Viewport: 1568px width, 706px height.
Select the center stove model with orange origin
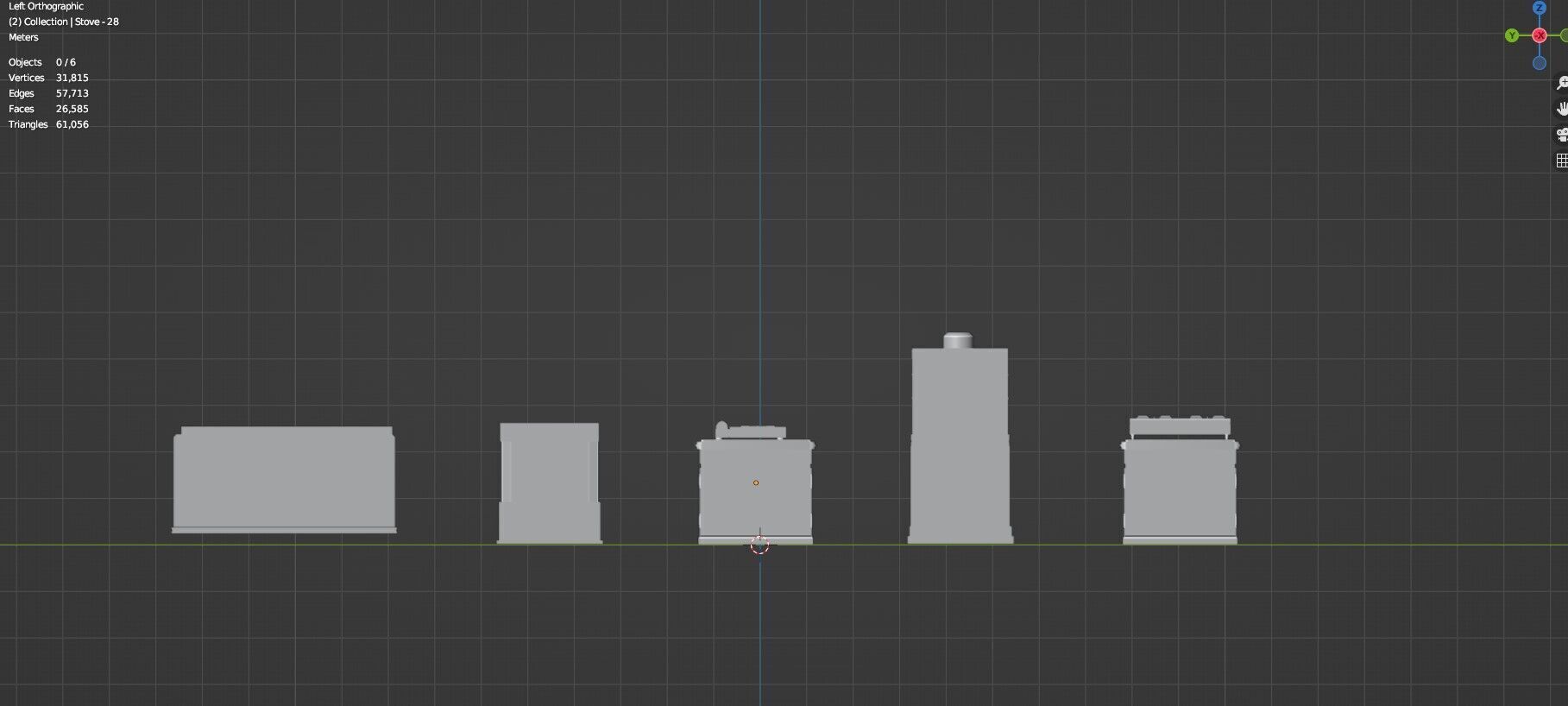point(755,483)
